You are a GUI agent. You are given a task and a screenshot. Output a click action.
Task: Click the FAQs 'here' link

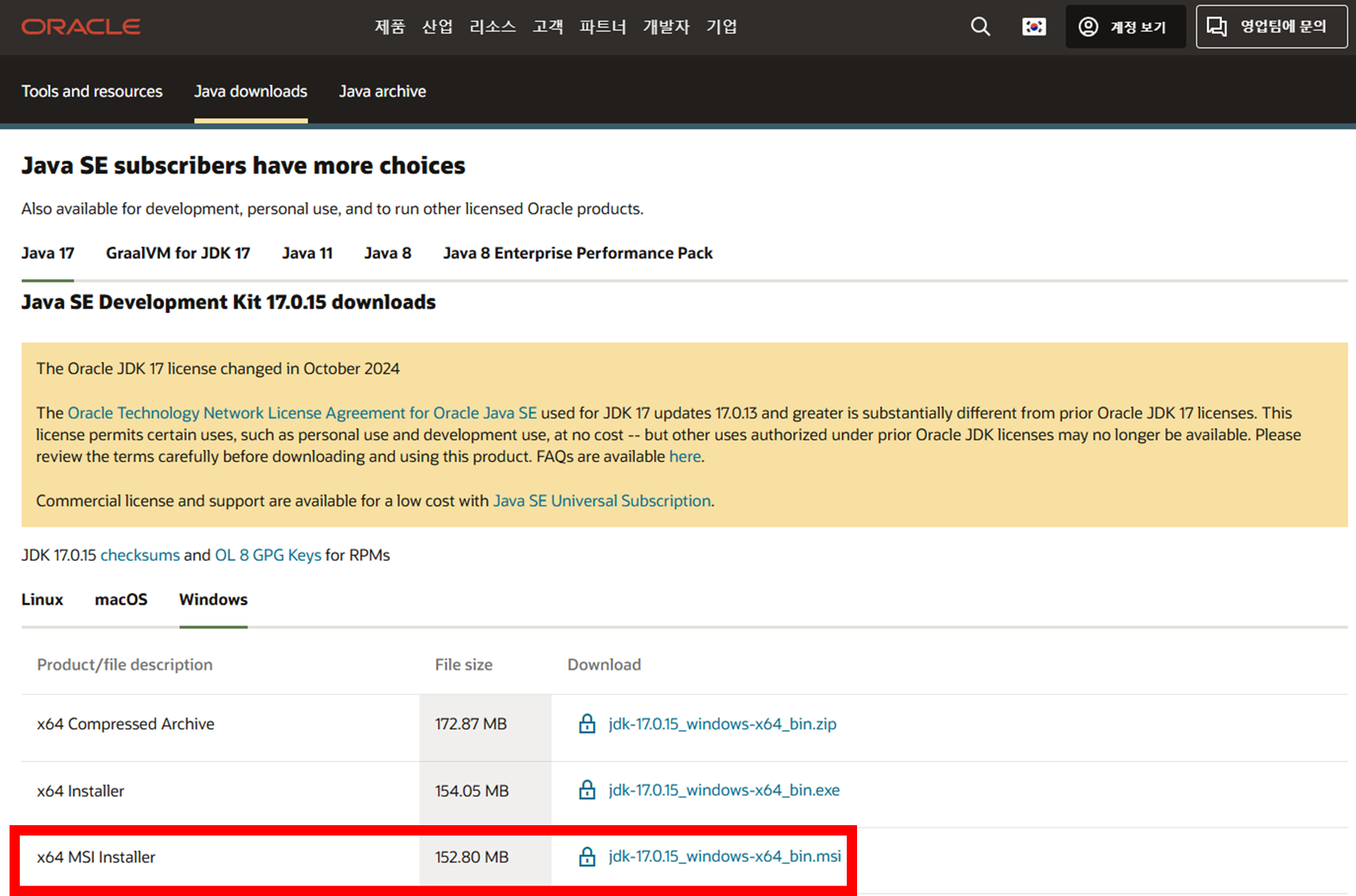(x=685, y=457)
